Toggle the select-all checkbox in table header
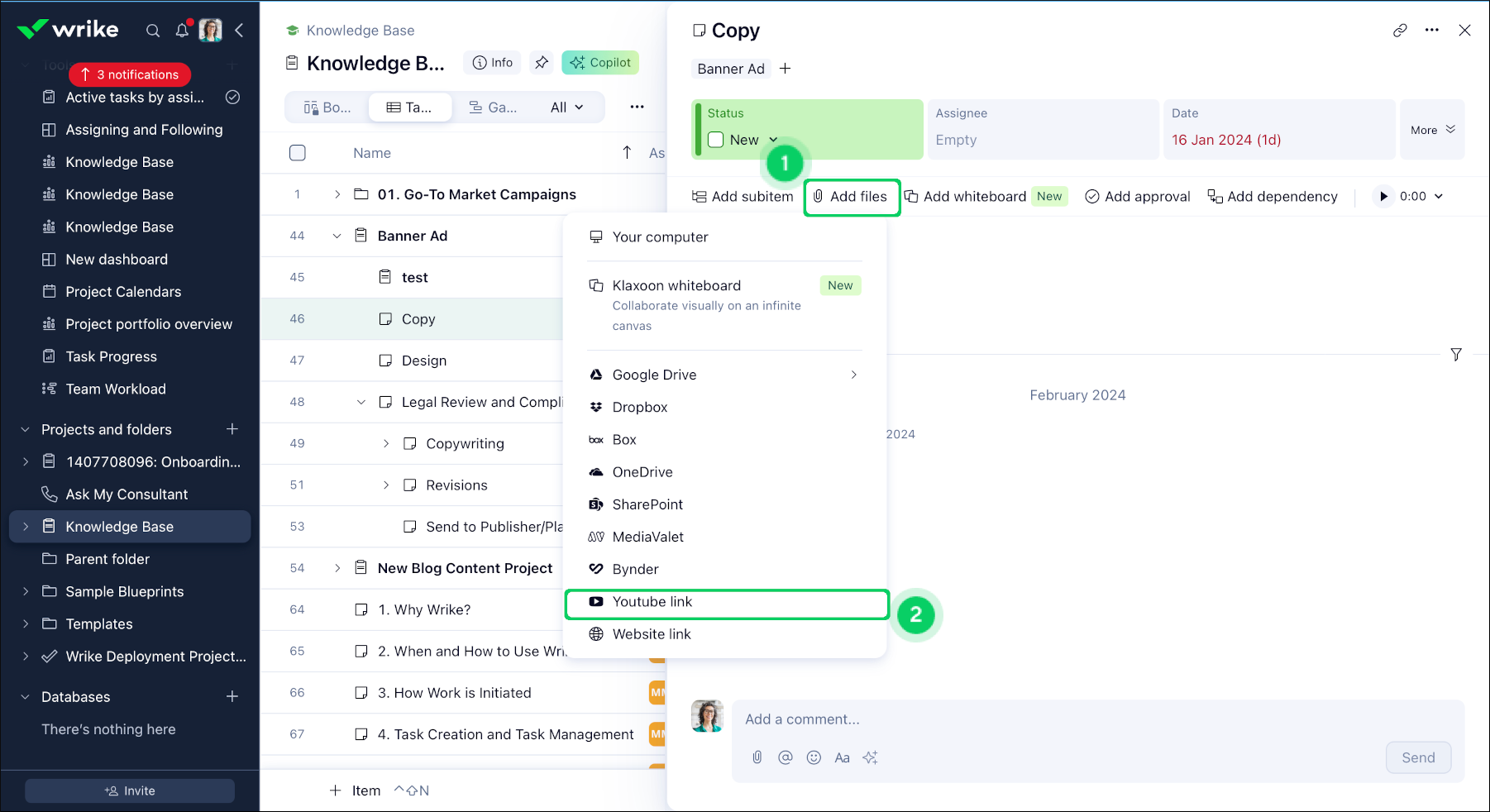1490x812 pixels. coord(298,153)
